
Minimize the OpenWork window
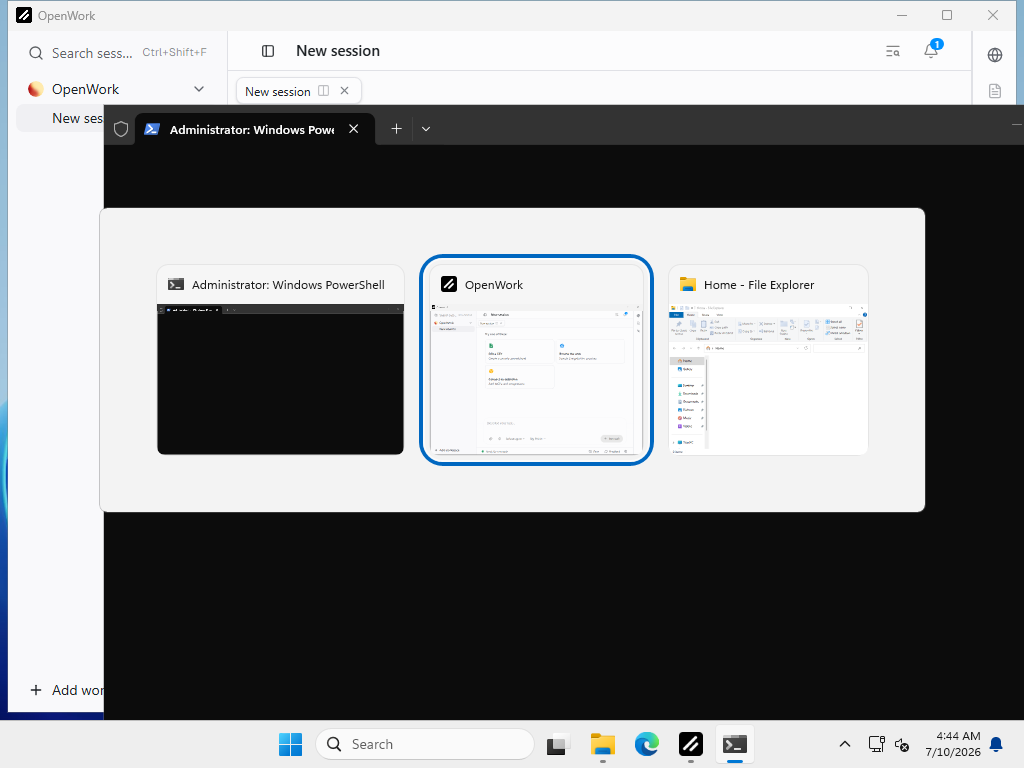[902, 15]
